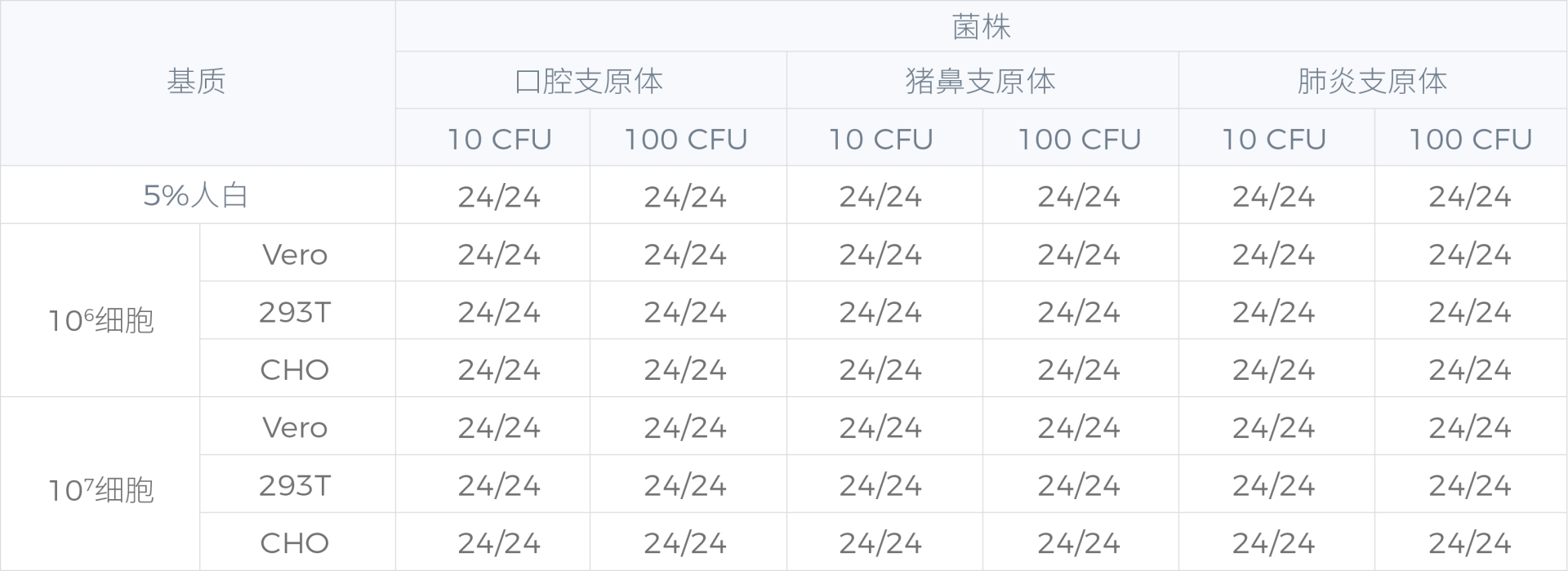Image resolution: width=1568 pixels, height=571 pixels.
Task: Click the 菌株 header cell
Action: pyautogui.click(x=981, y=28)
